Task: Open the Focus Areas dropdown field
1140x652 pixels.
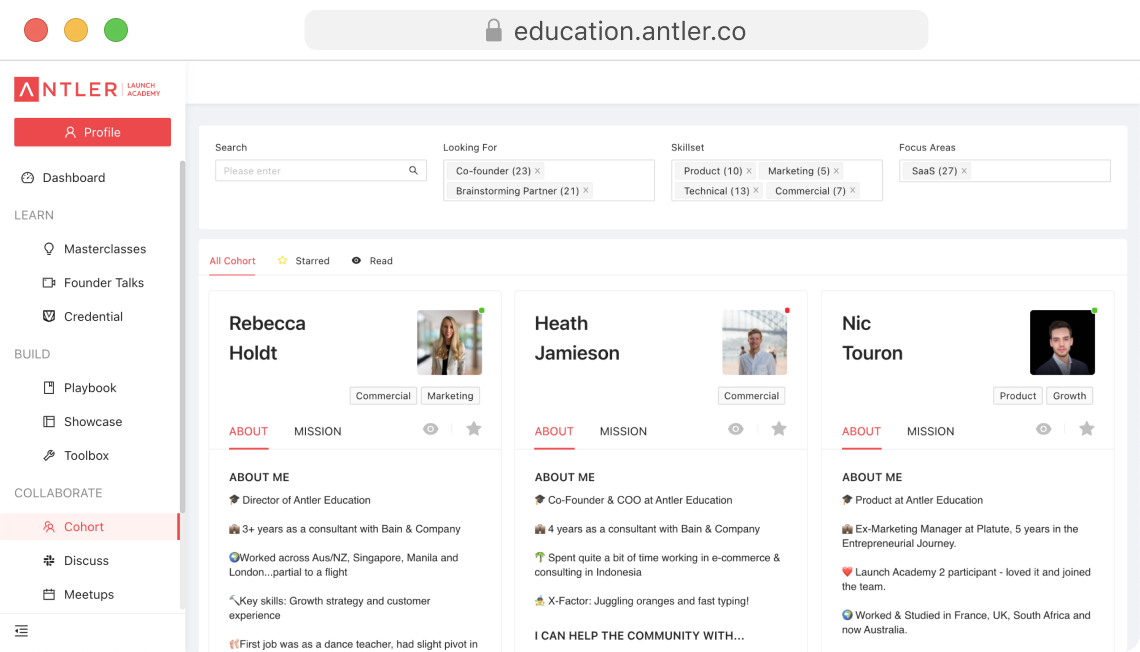Action: [x=1005, y=171]
